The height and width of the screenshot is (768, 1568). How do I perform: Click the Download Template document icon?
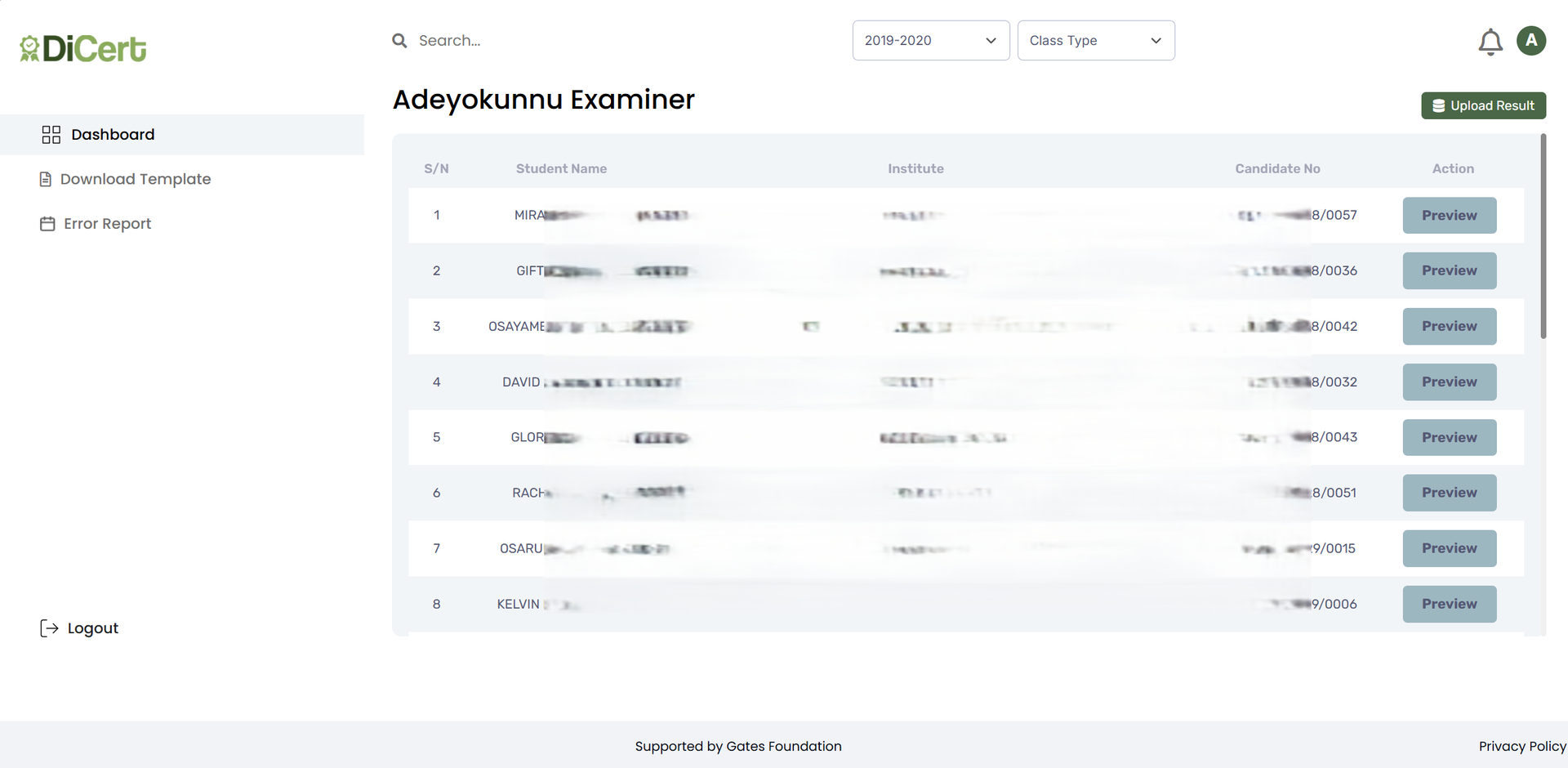pos(45,178)
